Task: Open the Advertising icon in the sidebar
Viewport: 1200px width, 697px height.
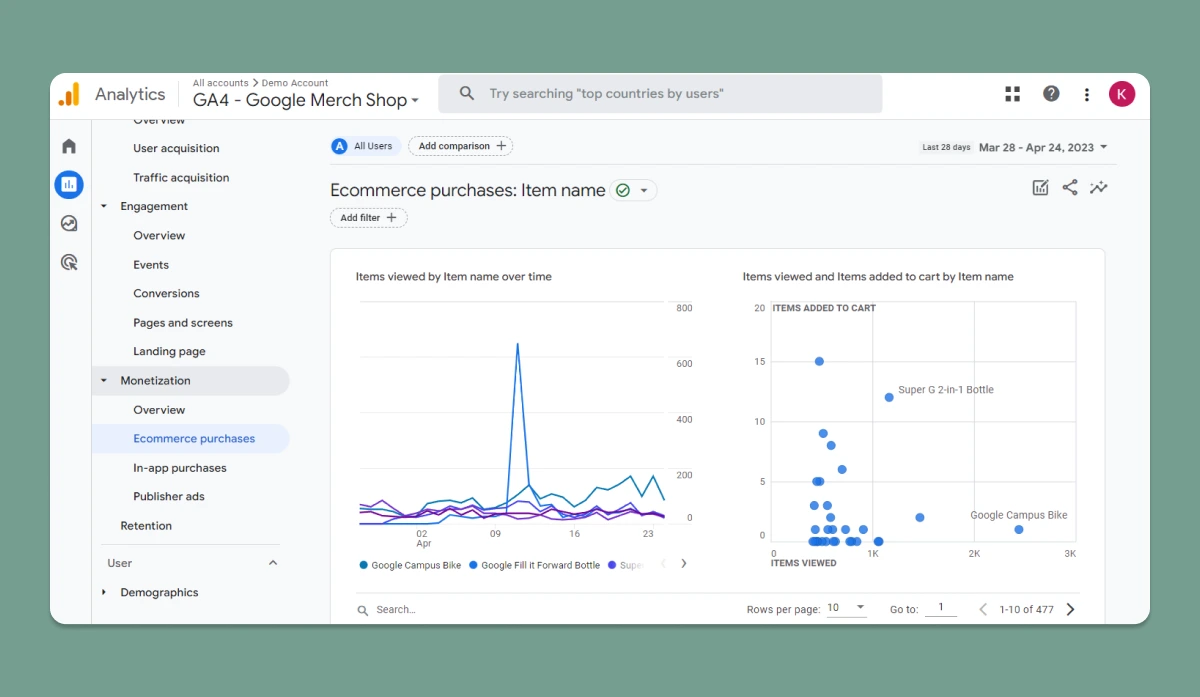Action: point(69,262)
